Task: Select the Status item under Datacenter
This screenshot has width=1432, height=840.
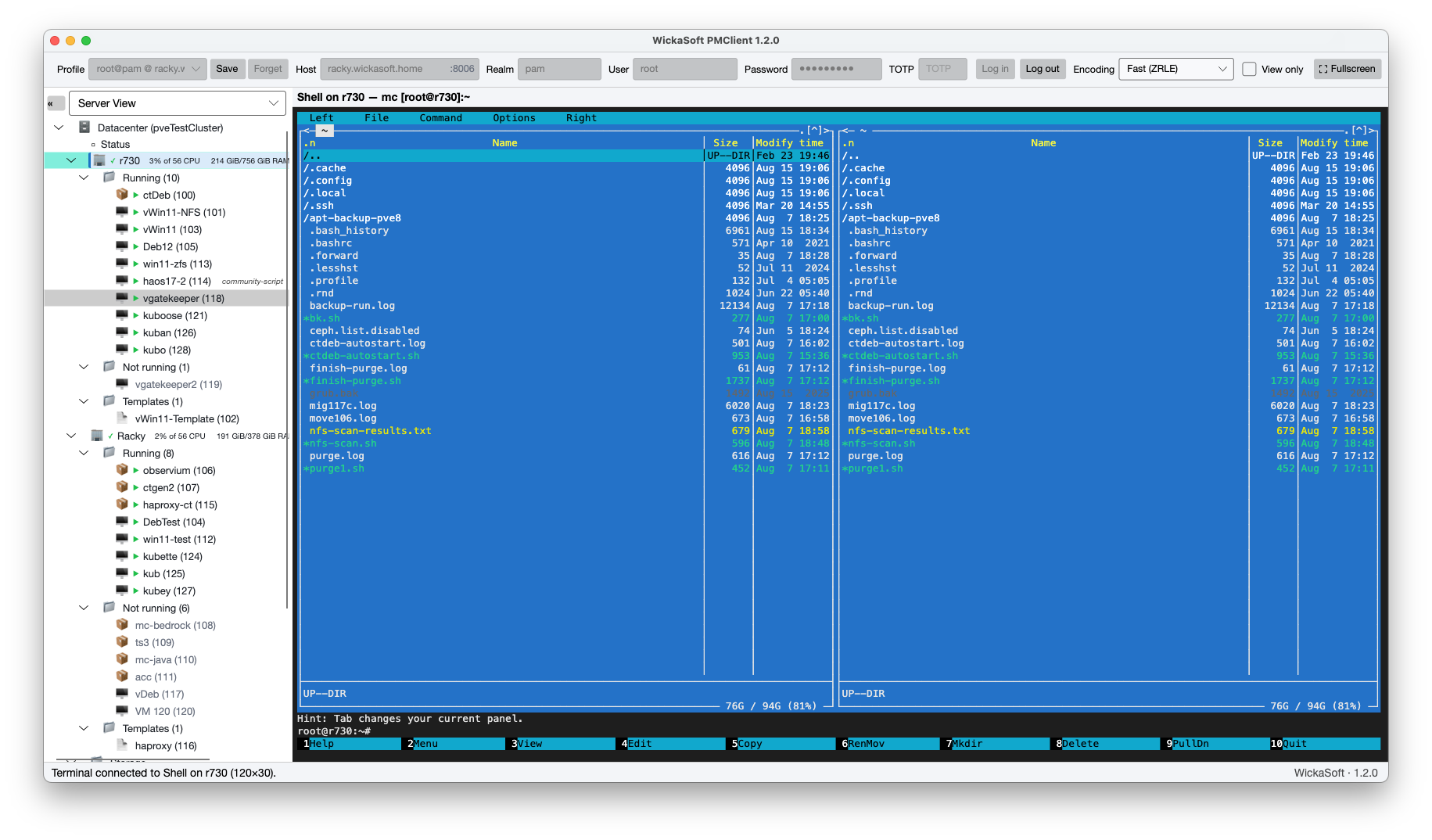Action: (x=115, y=145)
